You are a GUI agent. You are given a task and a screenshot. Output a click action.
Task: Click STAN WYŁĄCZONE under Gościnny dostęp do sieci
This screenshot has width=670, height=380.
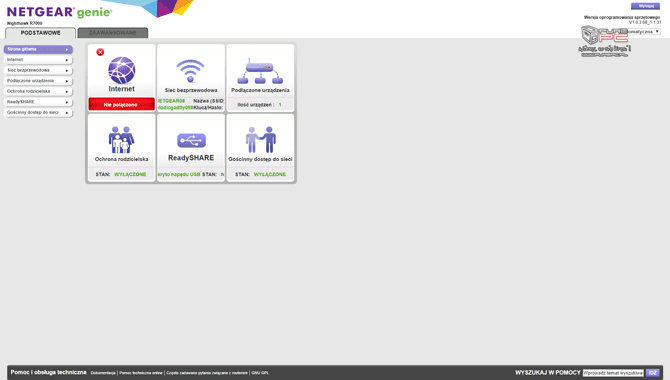[x=260, y=174]
